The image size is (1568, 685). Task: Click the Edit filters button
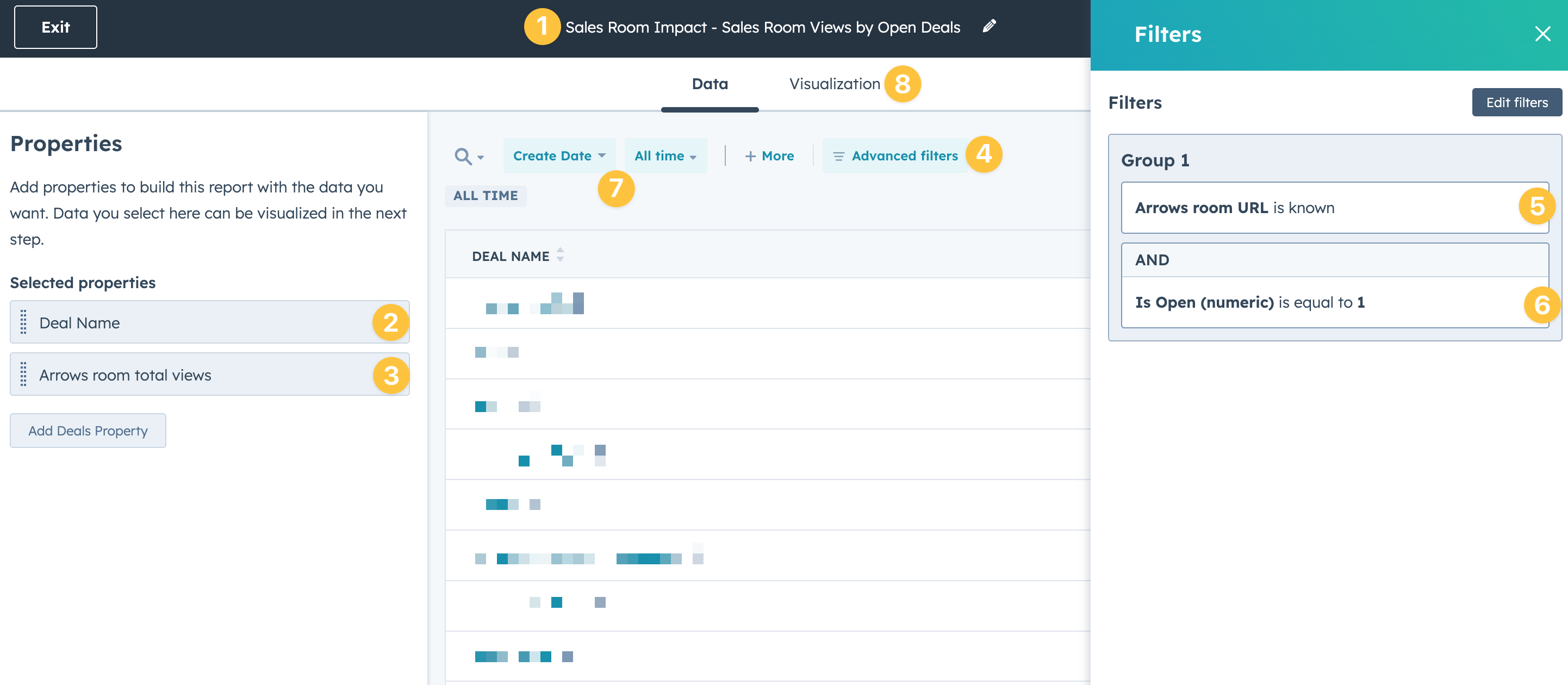[1516, 102]
